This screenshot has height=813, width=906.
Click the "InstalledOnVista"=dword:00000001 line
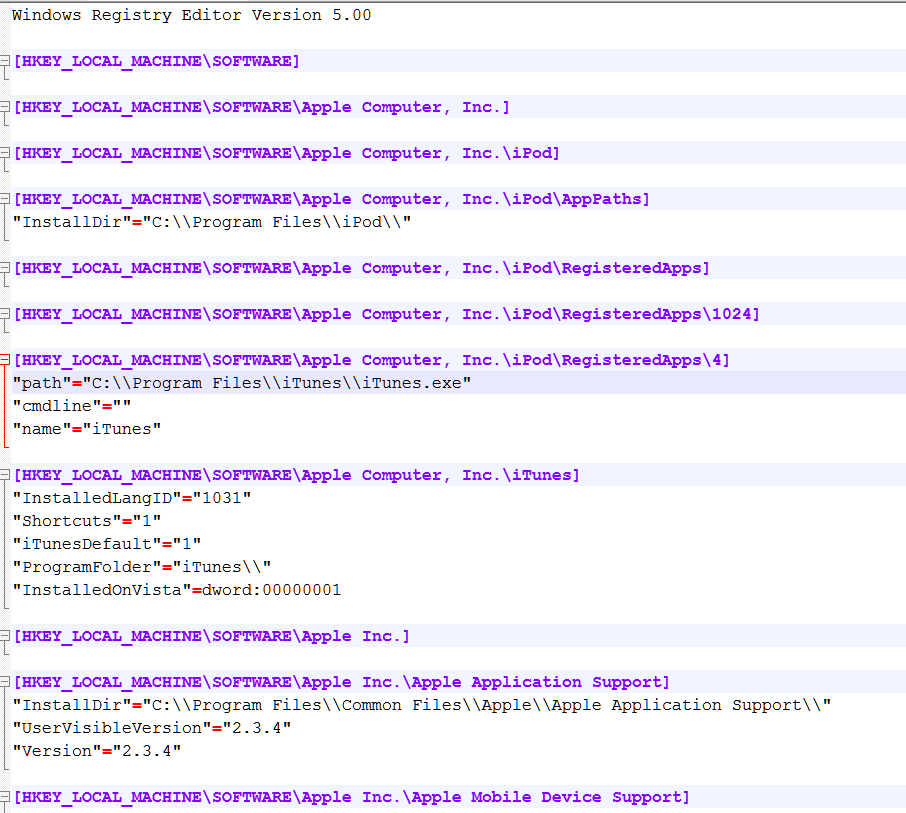pos(177,589)
